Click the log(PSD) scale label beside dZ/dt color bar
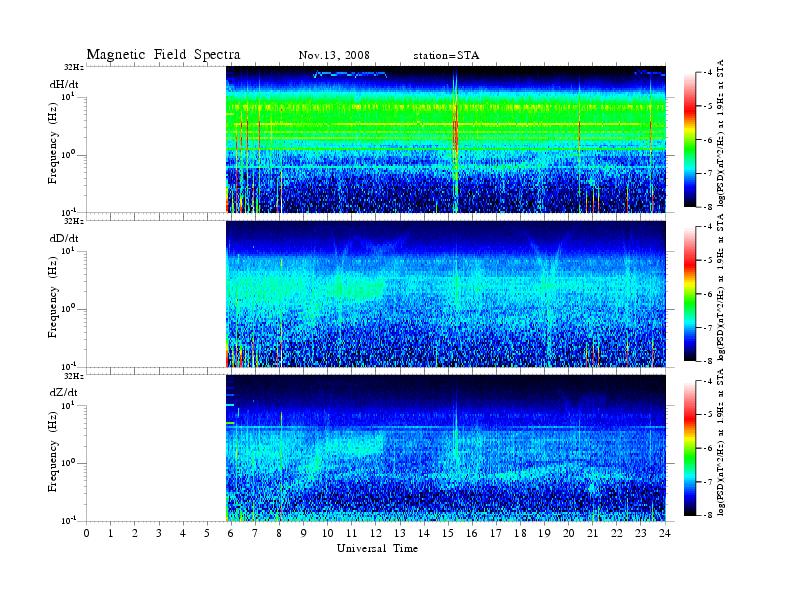This screenshot has height=612, width=792. coord(721,442)
